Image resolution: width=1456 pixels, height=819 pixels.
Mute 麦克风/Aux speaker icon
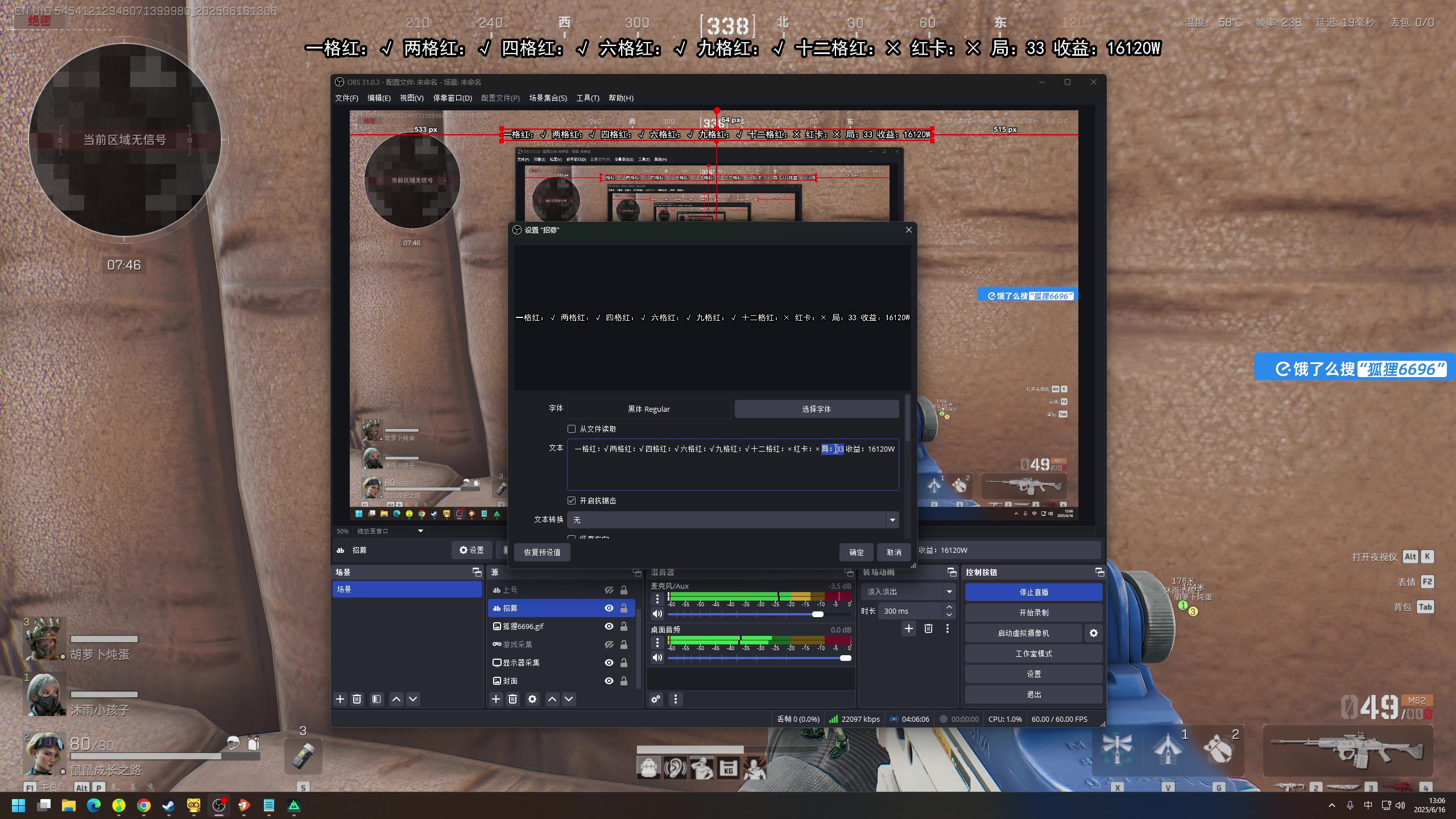[657, 614]
